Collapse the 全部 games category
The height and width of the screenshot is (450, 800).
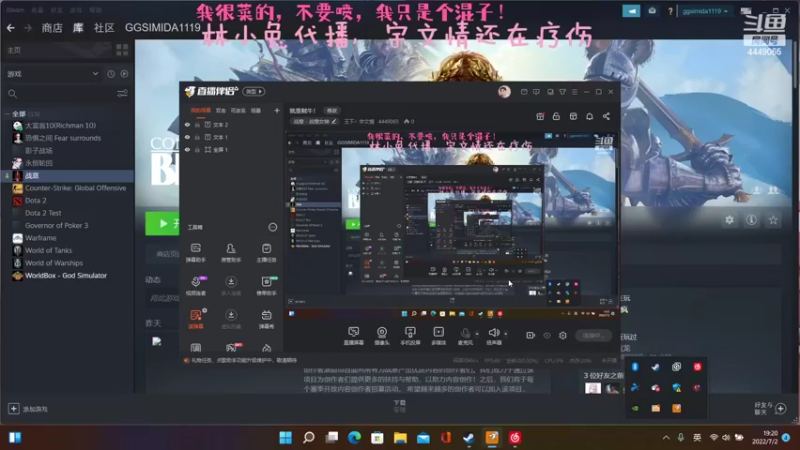(7, 114)
